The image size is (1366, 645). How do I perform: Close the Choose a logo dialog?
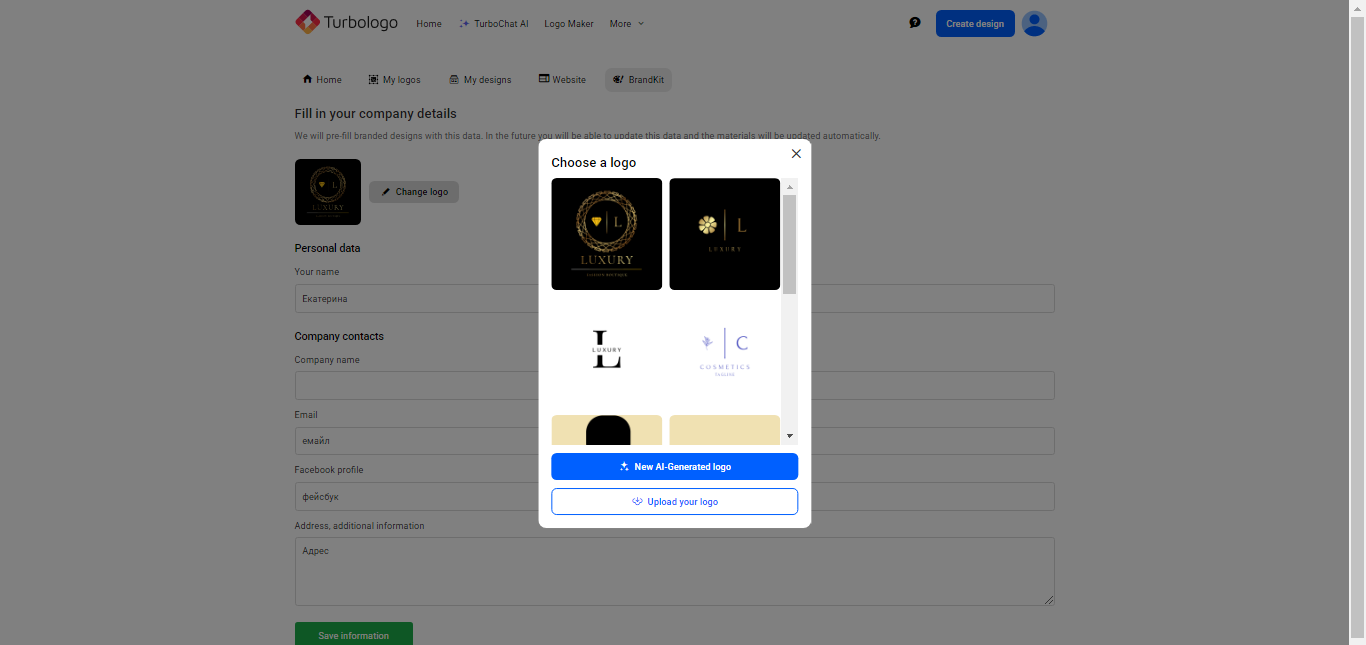796,154
